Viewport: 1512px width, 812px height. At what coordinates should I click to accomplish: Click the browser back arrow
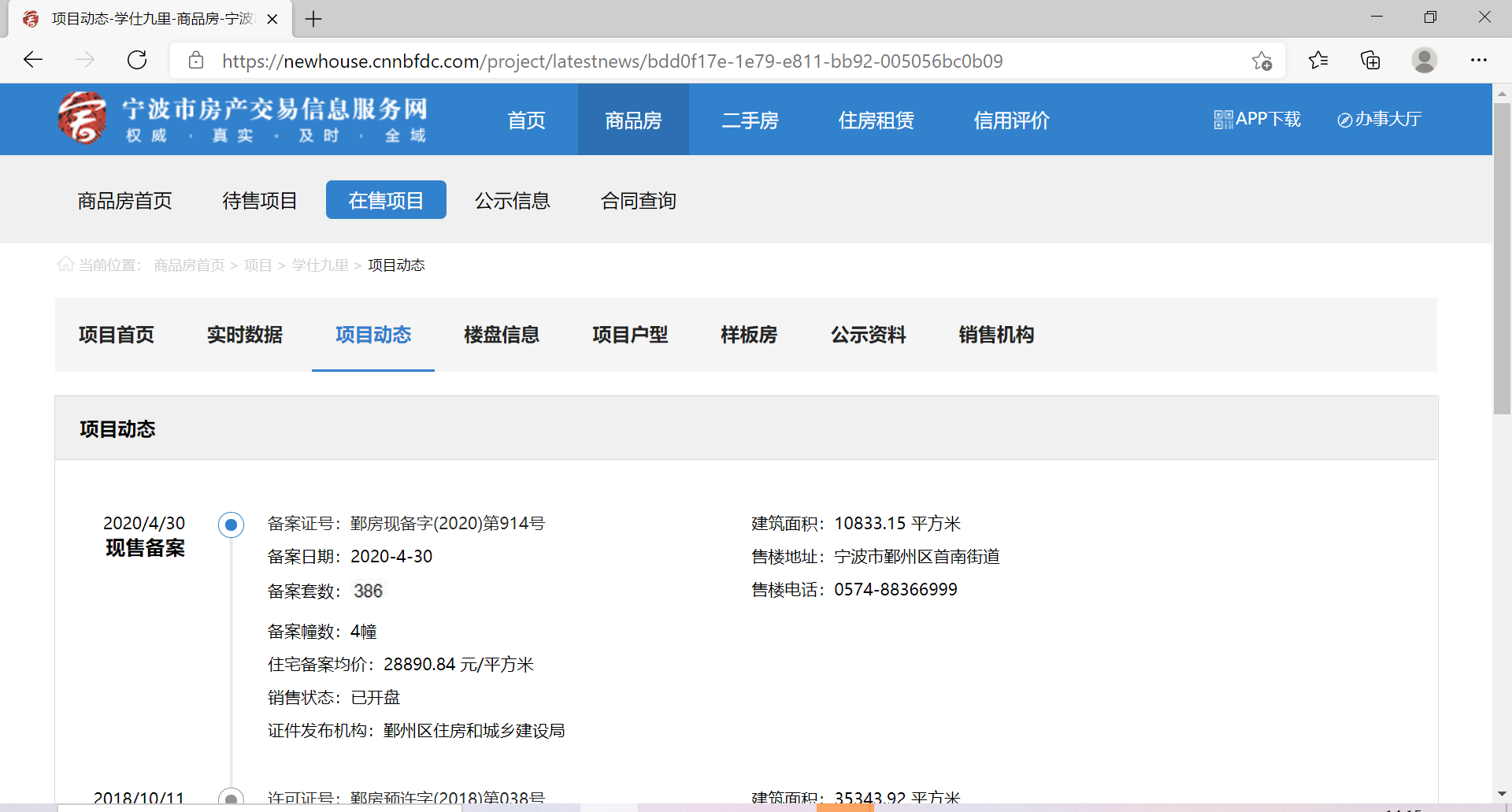point(33,60)
